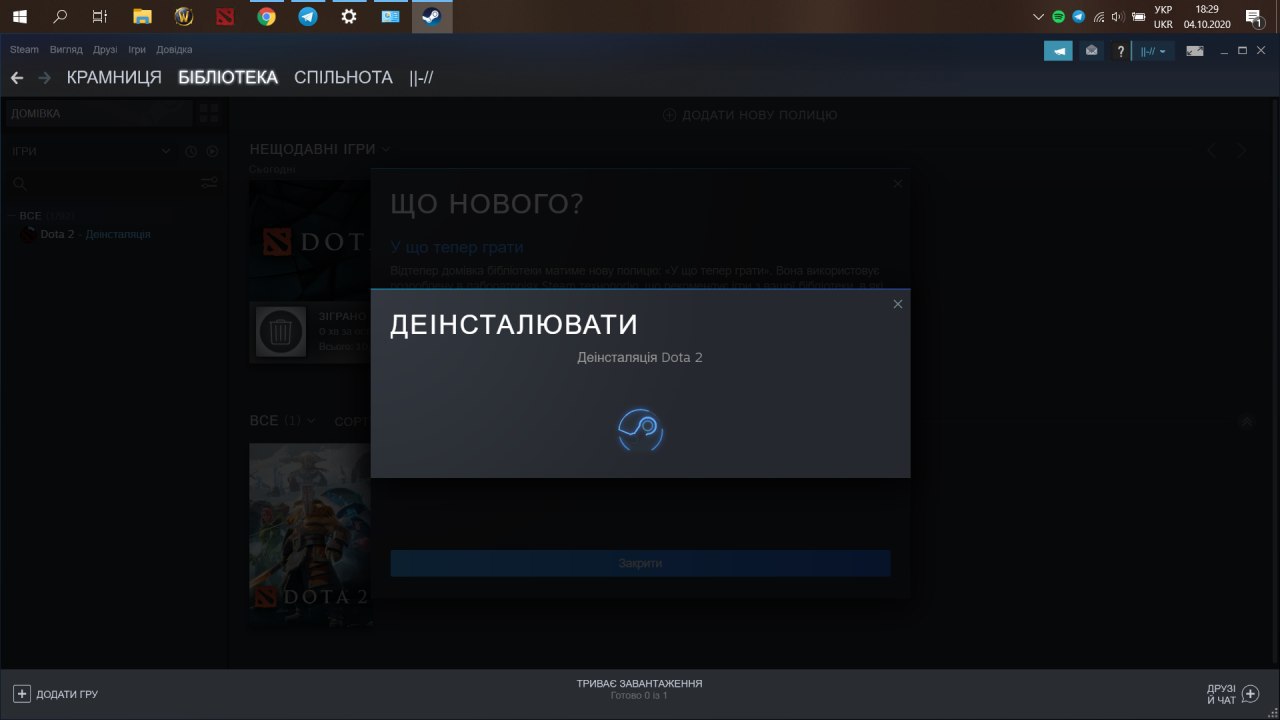
Task: Page the recent games shelf right with the arrow
Action: coord(1241,150)
